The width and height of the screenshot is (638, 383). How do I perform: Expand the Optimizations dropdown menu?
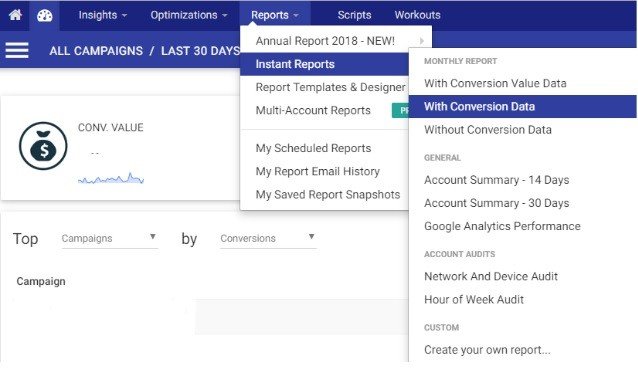click(x=189, y=15)
